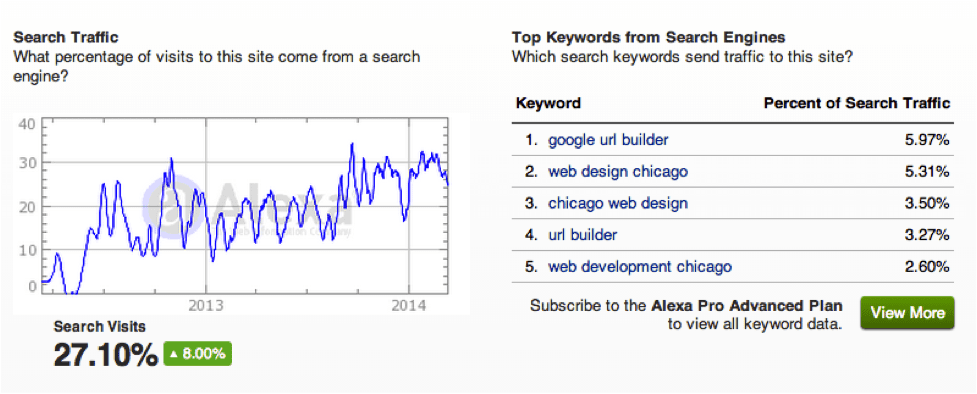Select the 'chicago web design' keyword

tap(618, 203)
